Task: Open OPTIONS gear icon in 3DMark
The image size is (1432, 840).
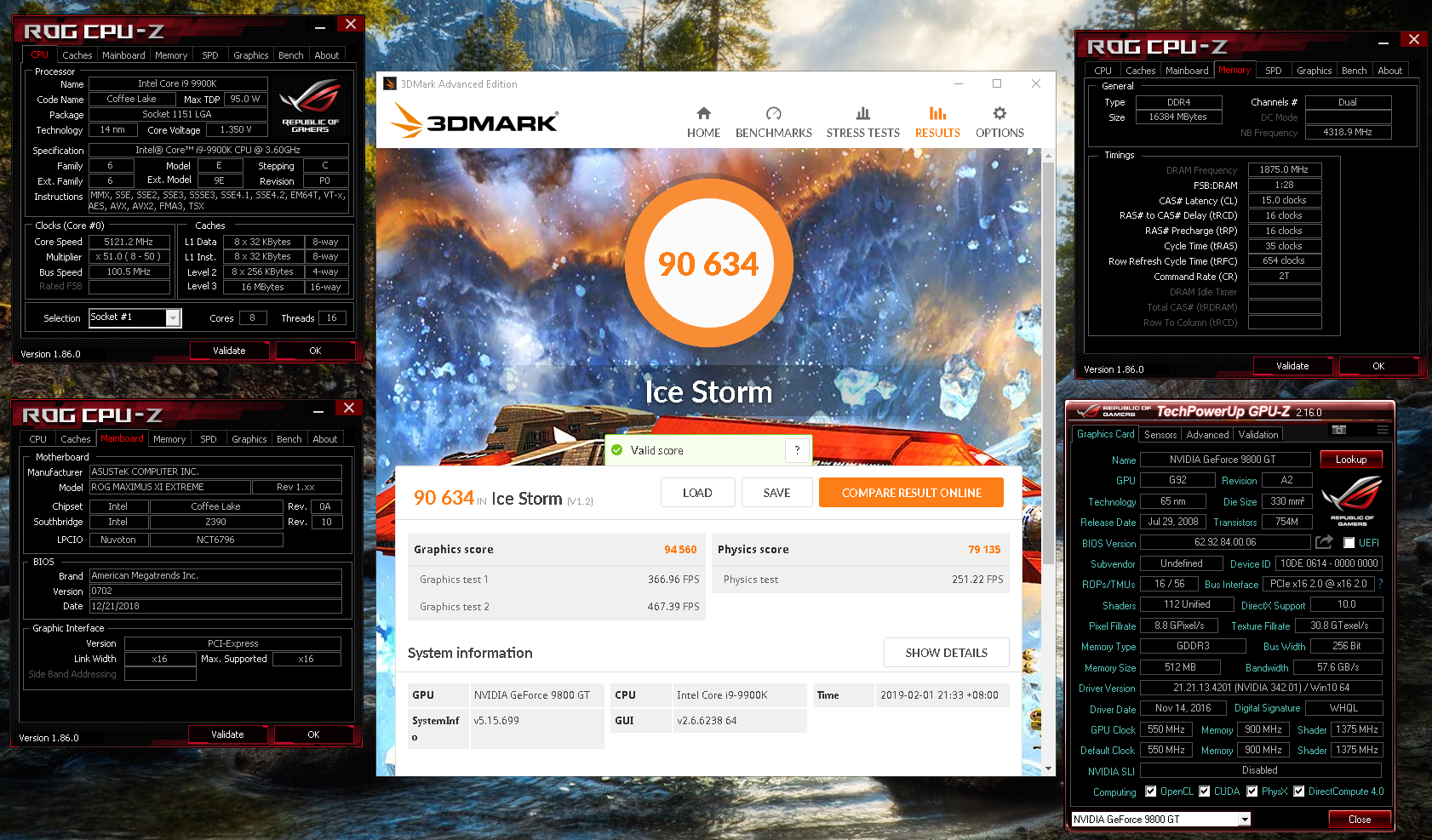Action: (1000, 113)
